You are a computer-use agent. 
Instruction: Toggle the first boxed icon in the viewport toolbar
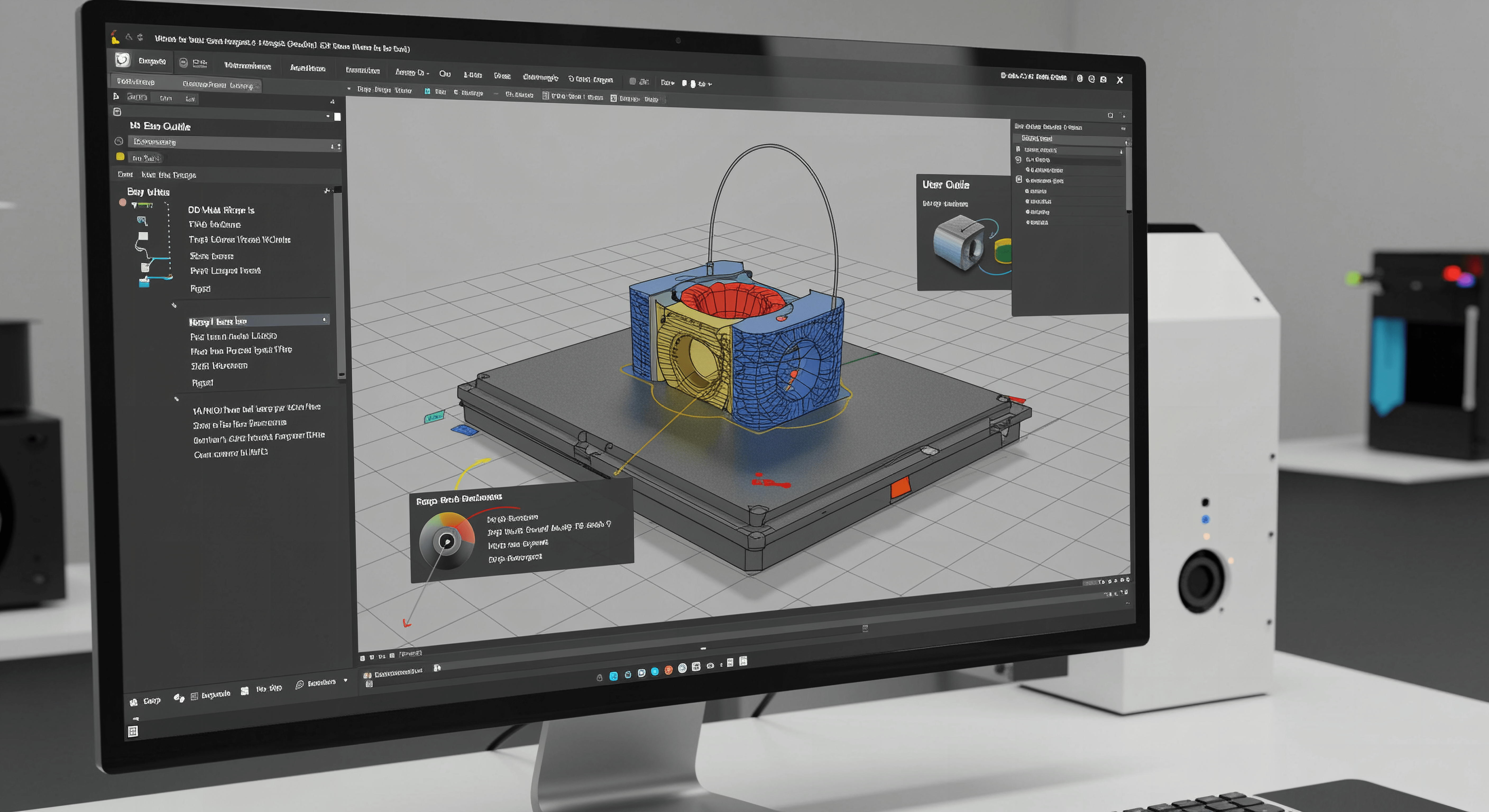pyautogui.click(x=545, y=96)
